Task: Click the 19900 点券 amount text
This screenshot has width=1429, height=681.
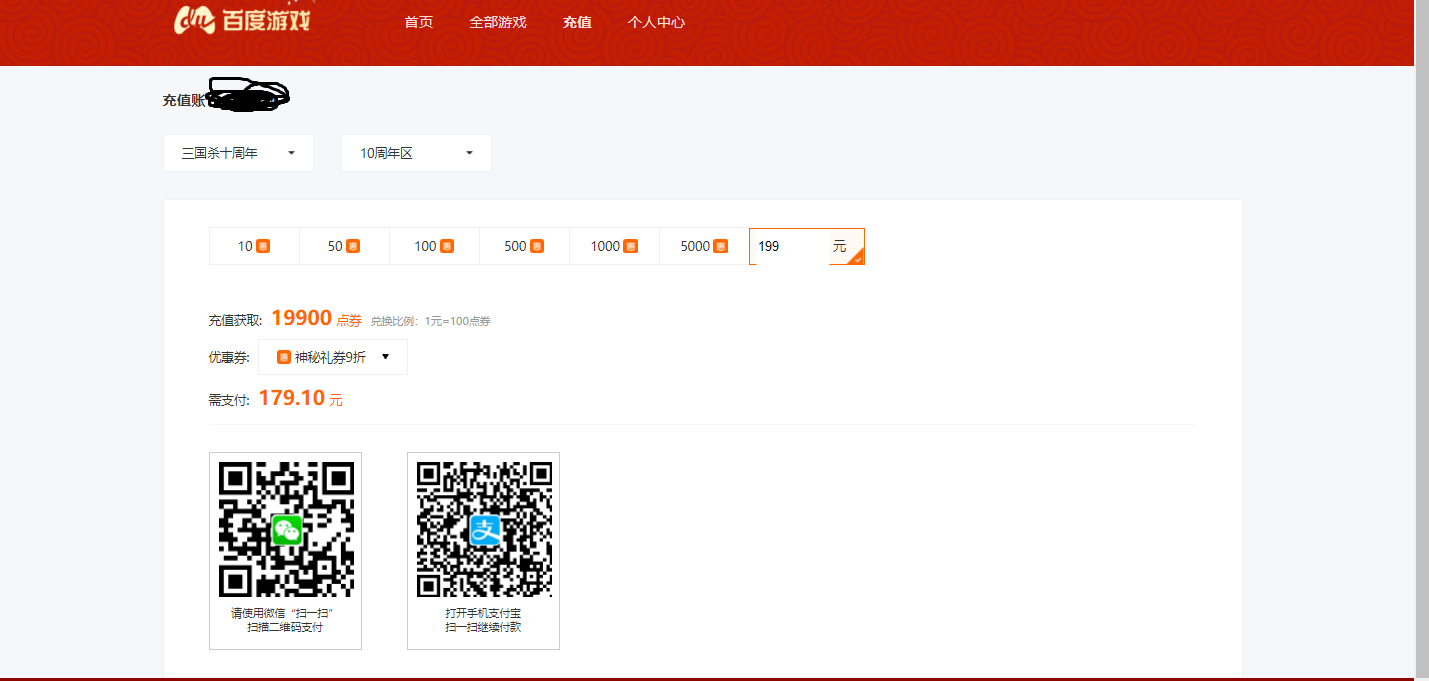Action: 316,319
